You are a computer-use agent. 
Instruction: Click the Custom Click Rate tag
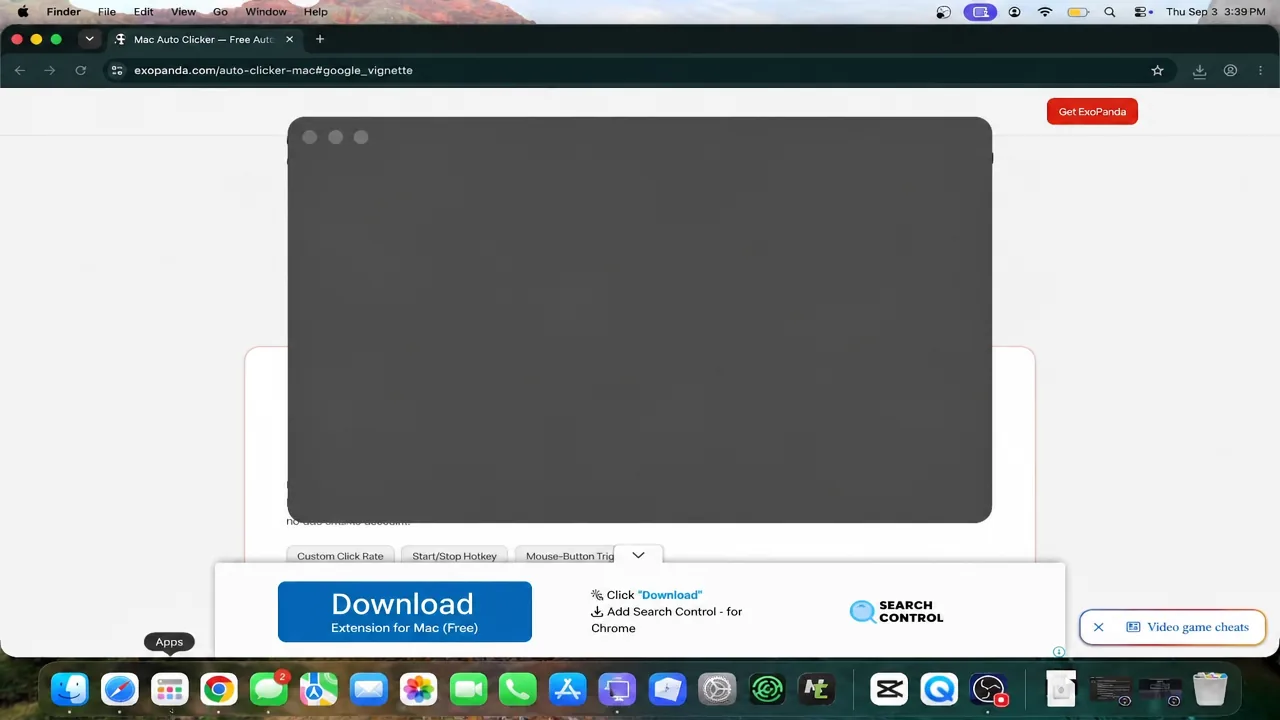340,556
